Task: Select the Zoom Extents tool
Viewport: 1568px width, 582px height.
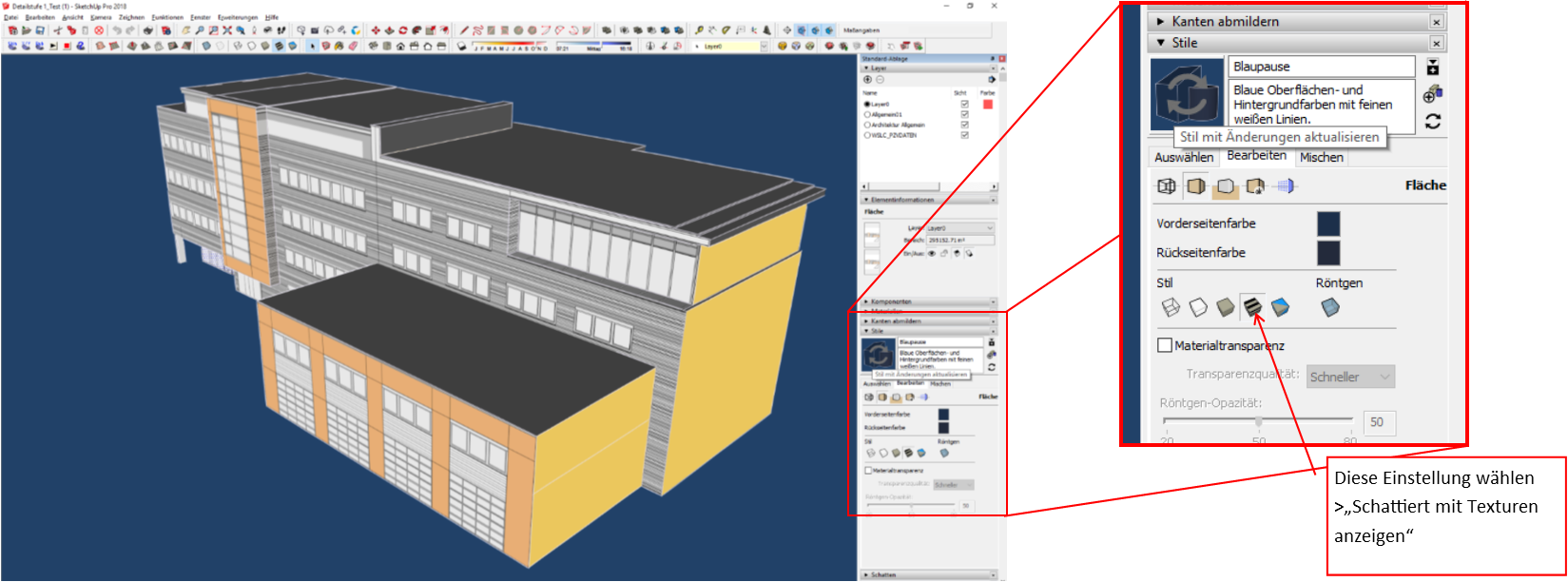Action: tap(226, 30)
